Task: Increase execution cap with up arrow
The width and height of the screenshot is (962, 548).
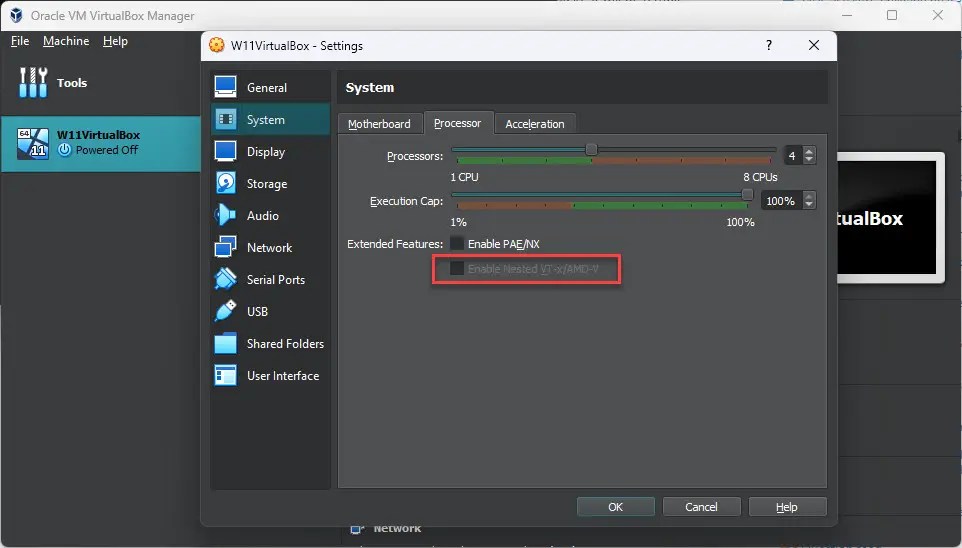Action: [809, 196]
